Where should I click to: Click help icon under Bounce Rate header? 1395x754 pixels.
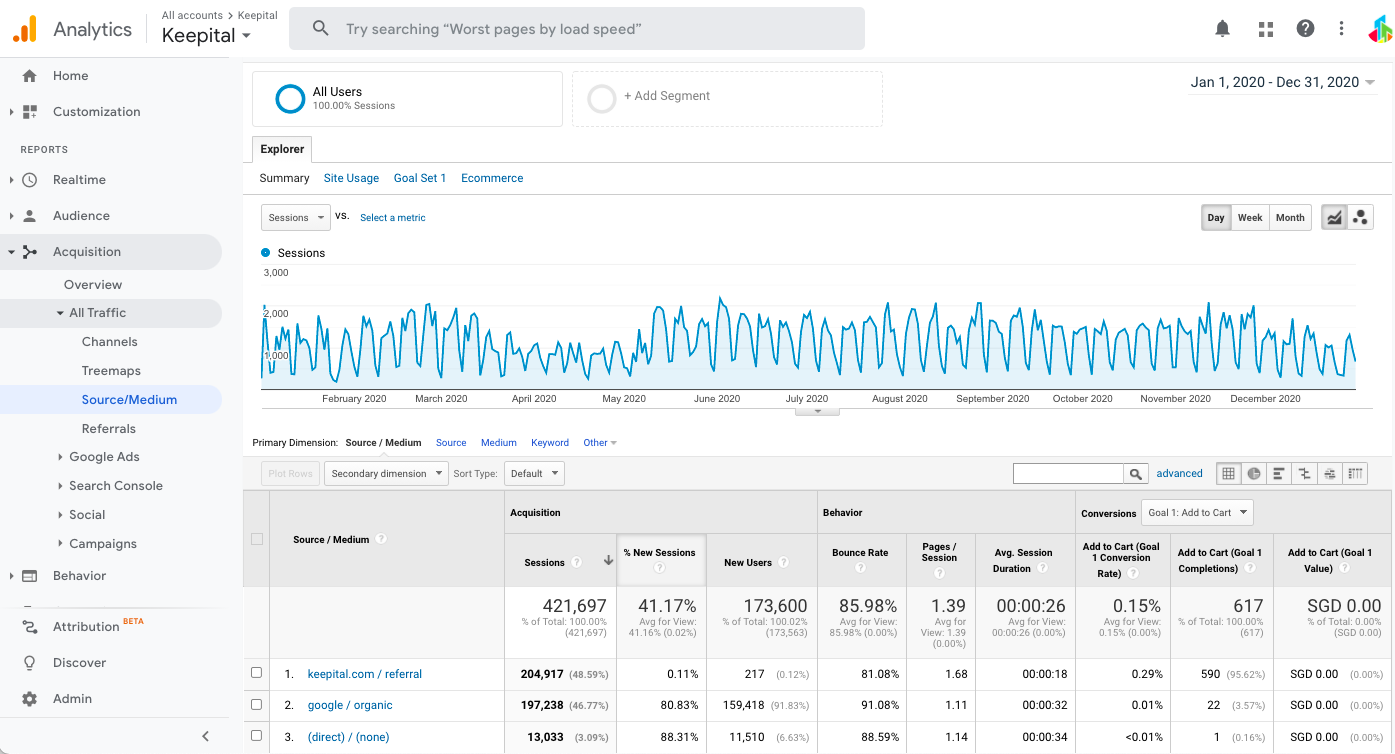(860, 568)
